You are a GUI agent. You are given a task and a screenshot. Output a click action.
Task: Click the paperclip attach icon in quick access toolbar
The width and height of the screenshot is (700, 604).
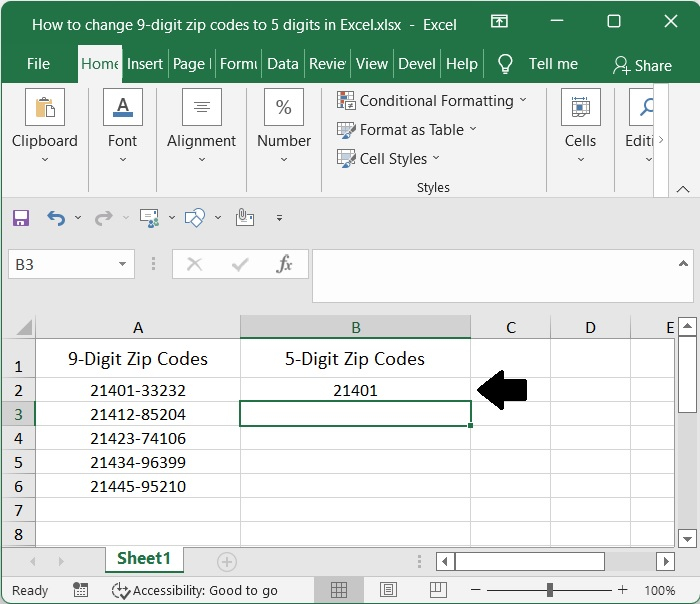(x=244, y=217)
